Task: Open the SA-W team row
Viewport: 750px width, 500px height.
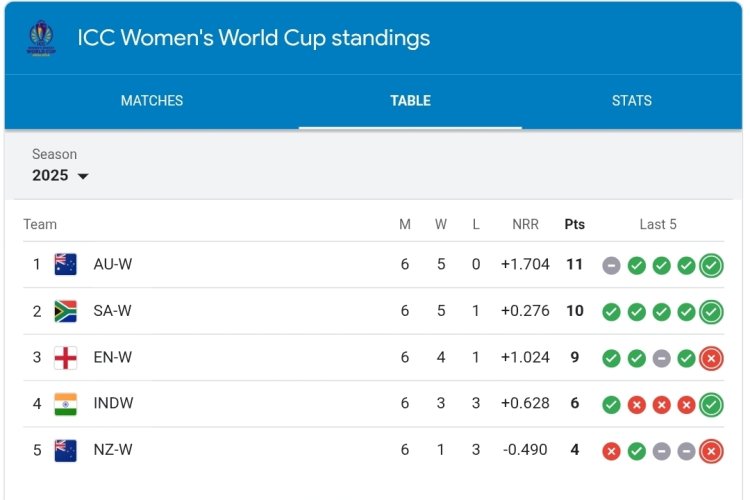Action: (112, 311)
